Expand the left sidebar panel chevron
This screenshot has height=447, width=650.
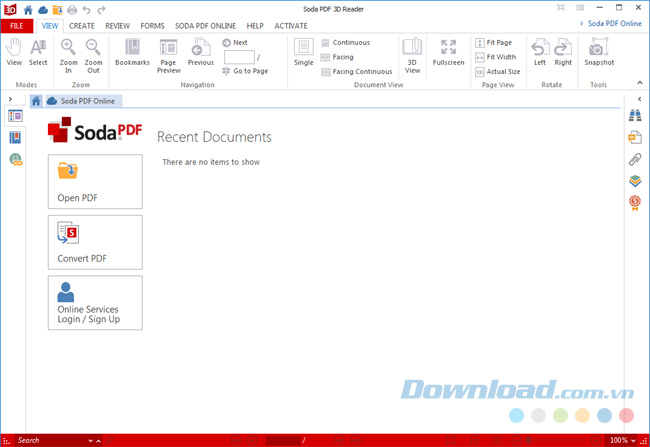[x=10, y=99]
